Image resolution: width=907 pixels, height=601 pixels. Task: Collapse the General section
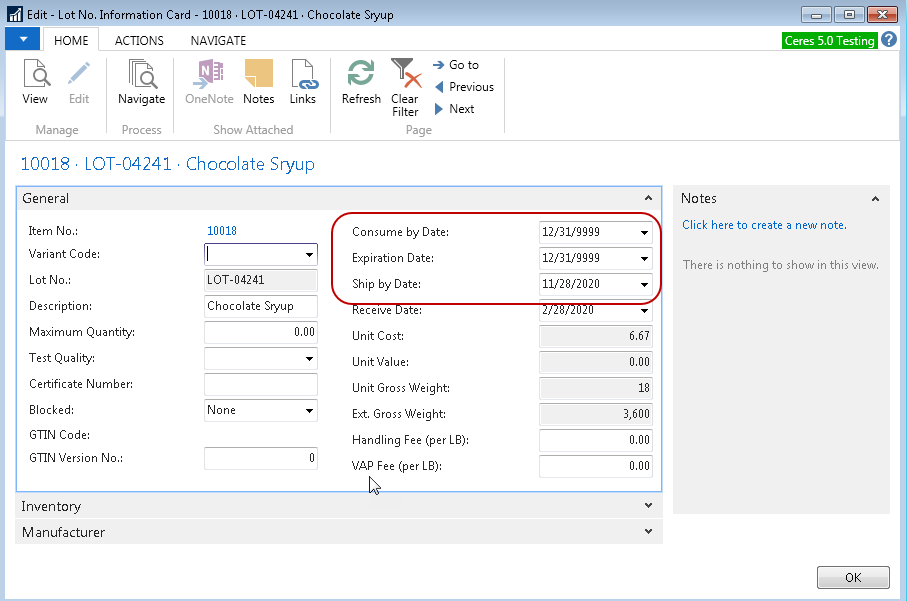[x=648, y=199]
